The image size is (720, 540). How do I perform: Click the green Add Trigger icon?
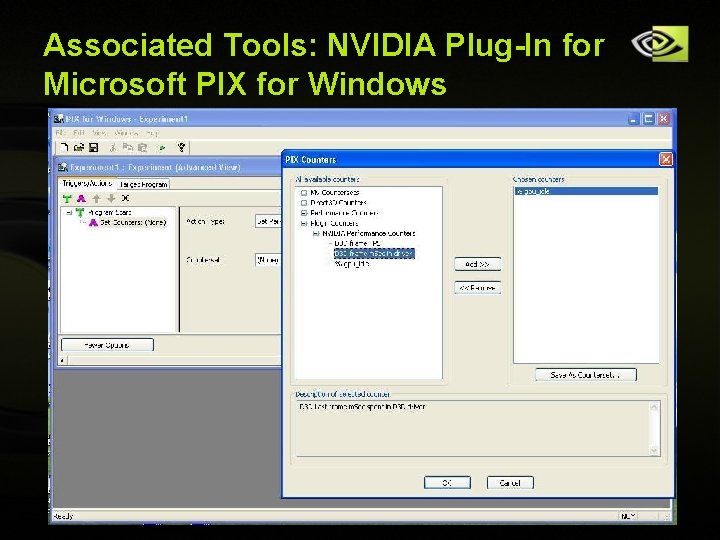click(68, 198)
